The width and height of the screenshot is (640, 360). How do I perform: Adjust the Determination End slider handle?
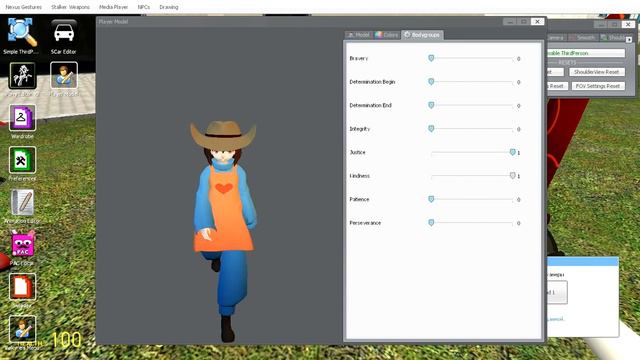431,105
